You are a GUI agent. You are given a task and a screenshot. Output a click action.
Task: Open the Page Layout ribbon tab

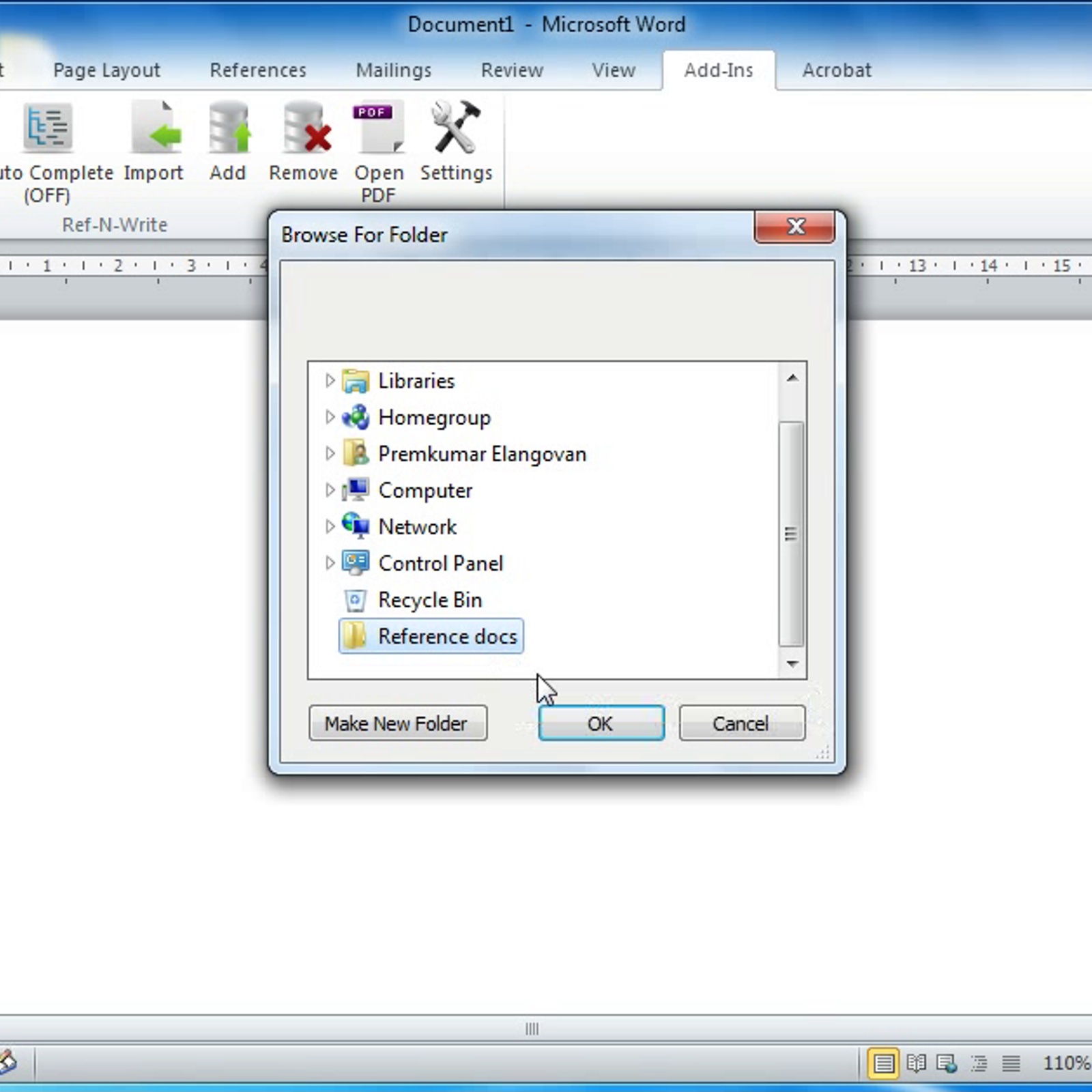point(106,70)
